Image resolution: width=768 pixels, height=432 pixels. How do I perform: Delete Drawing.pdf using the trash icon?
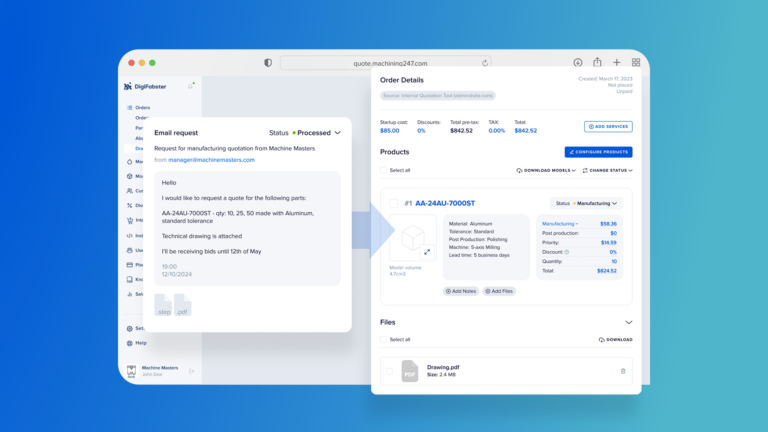click(623, 371)
